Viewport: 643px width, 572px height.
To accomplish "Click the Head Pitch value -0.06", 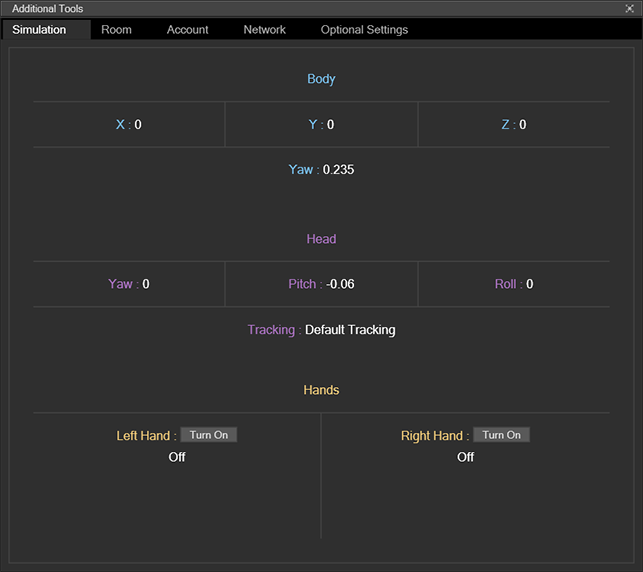I will 340,284.
